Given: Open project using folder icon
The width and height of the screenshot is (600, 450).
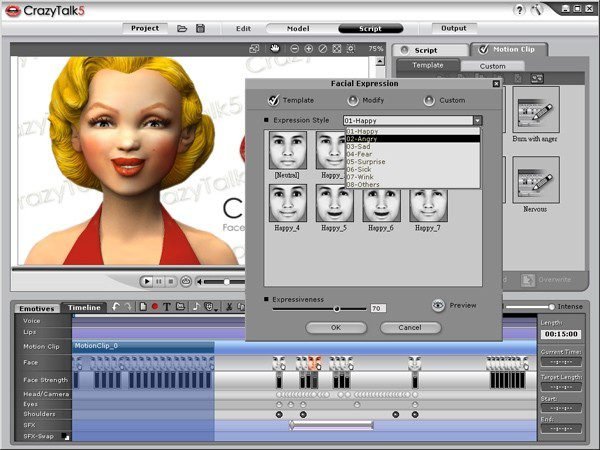Looking at the screenshot, I should click(182, 28).
